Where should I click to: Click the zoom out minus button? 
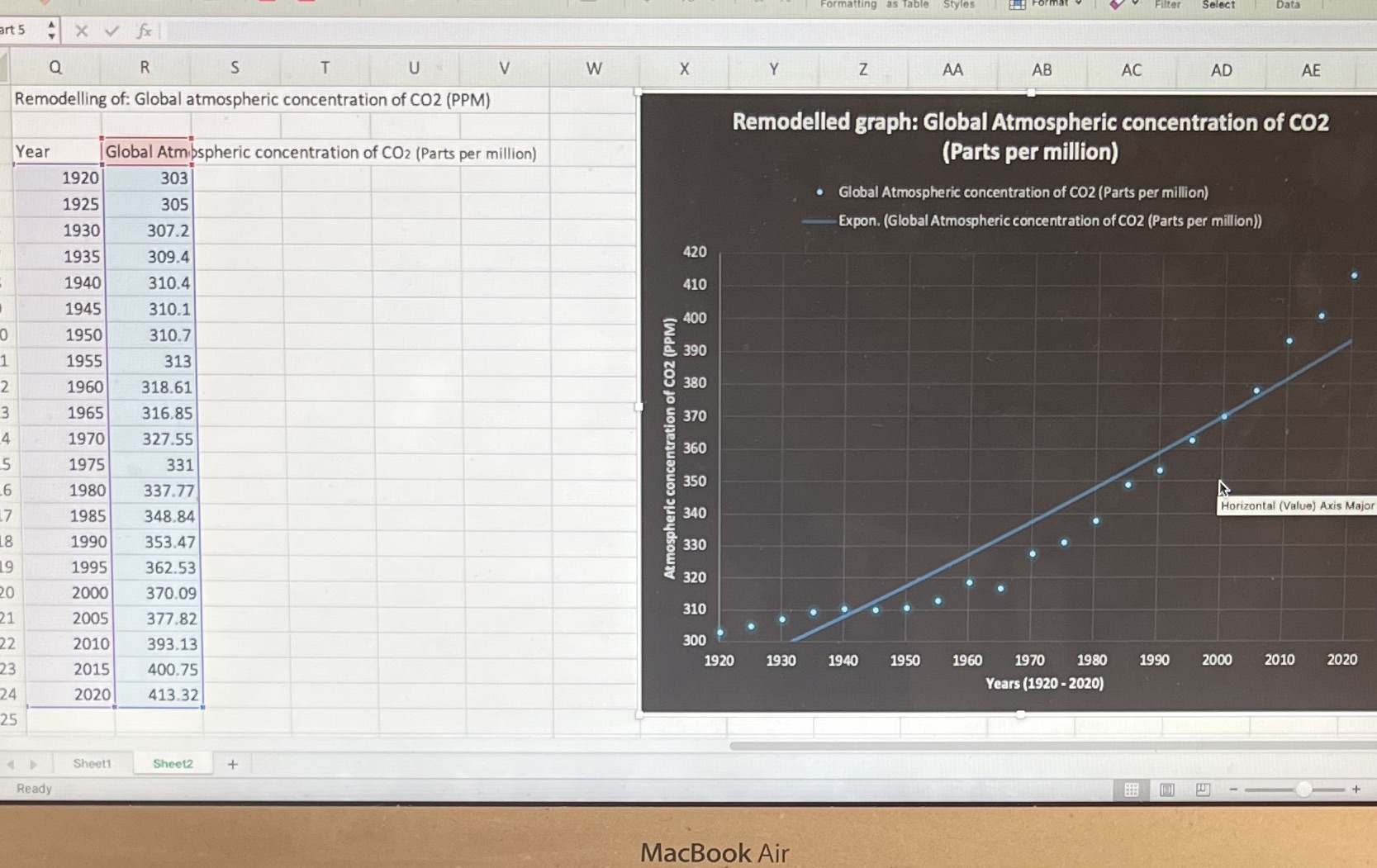click(1233, 790)
